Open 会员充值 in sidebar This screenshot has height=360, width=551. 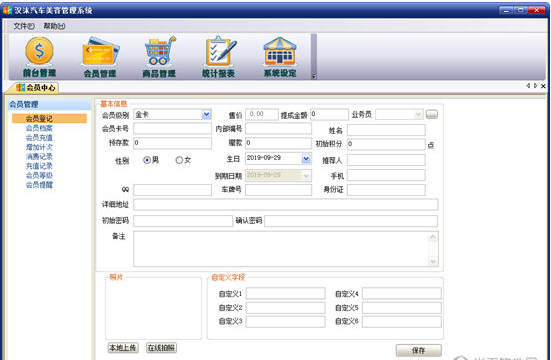tap(39, 137)
